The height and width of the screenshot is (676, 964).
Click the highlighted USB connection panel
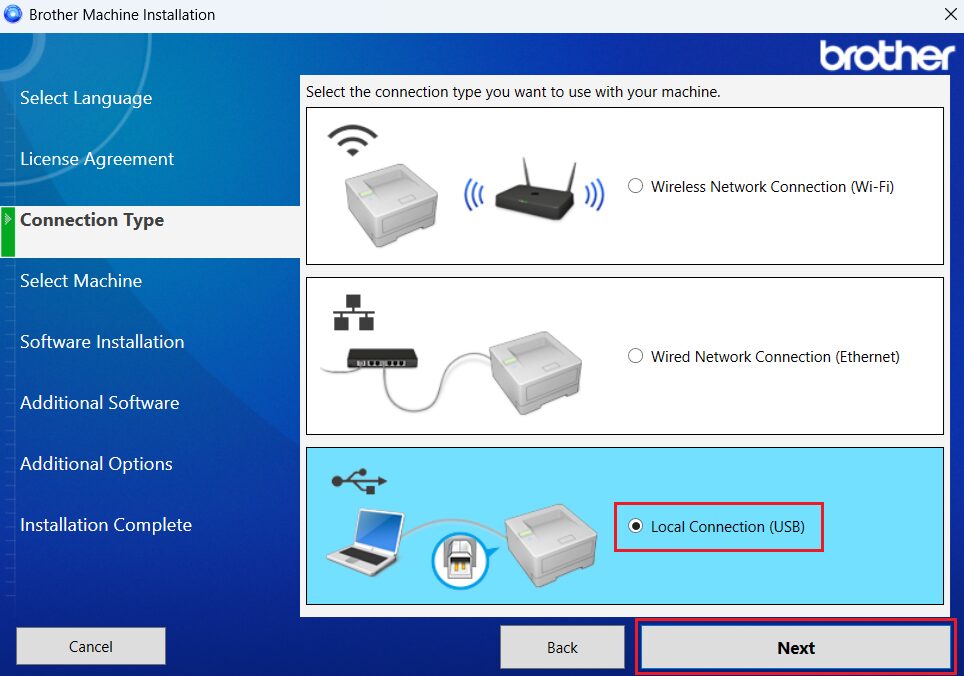point(624,527)
